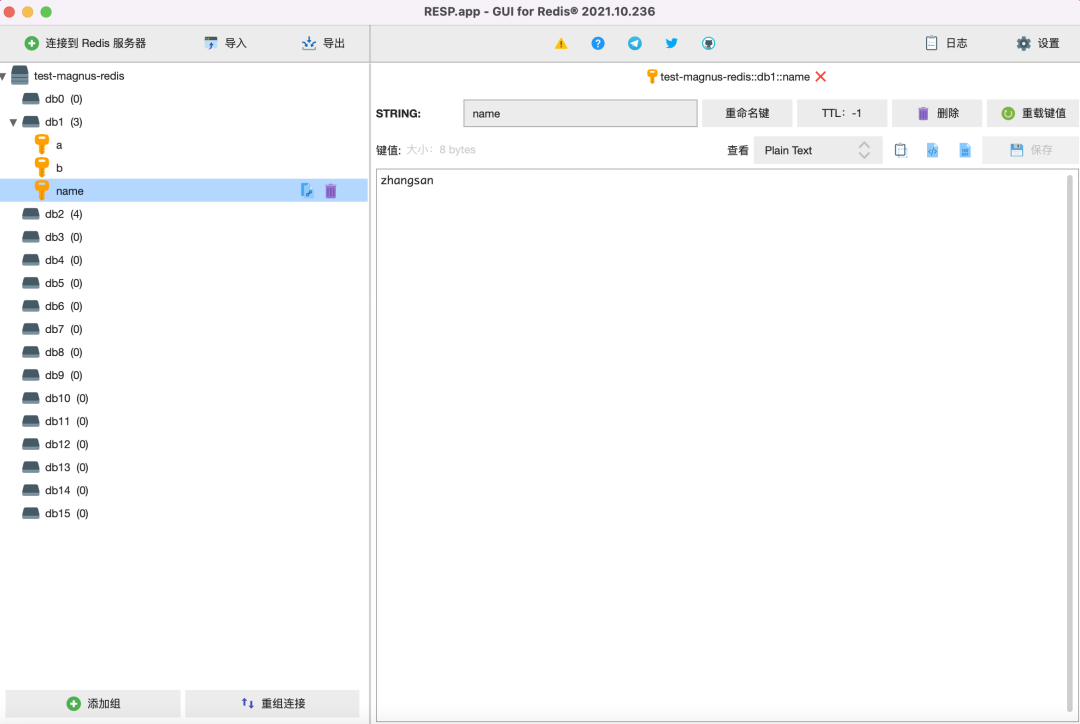Click the 保存 save button

(x=1030, y=150)
